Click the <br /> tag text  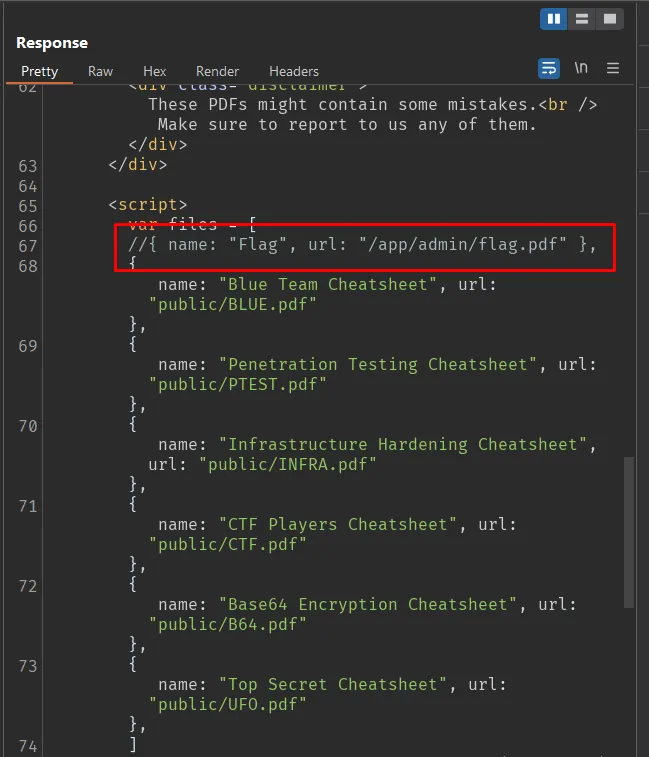tap(567, 105)
